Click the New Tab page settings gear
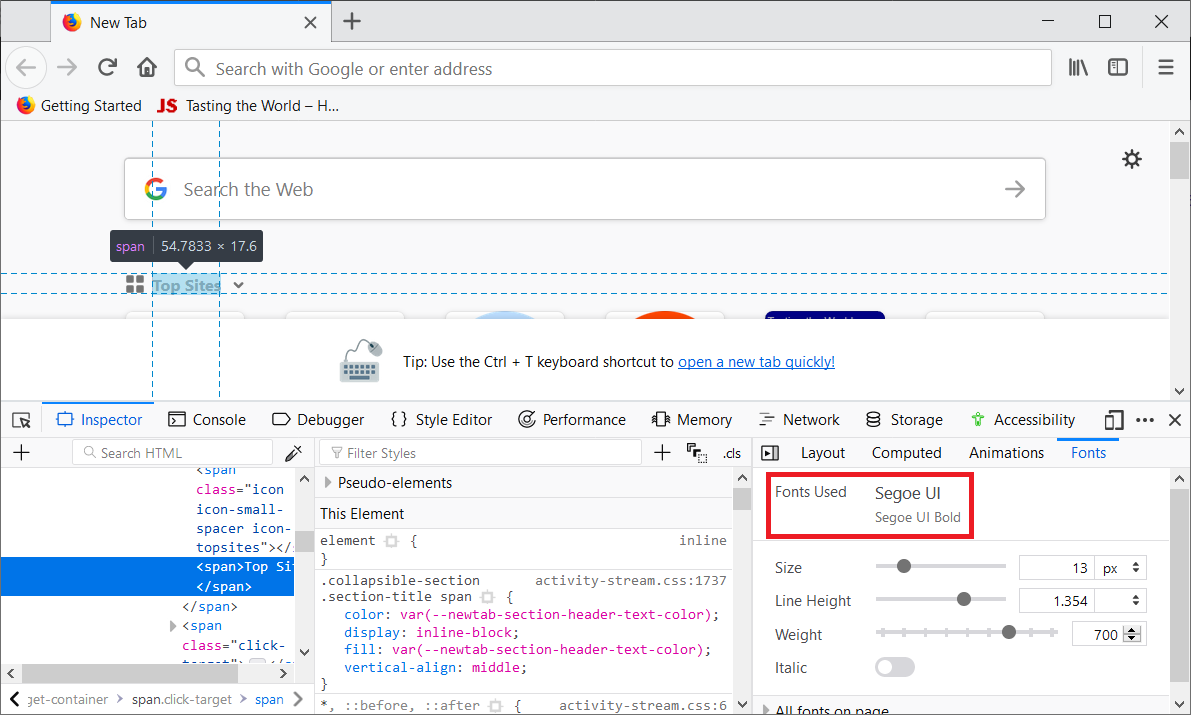 (x=1131, y=159)
